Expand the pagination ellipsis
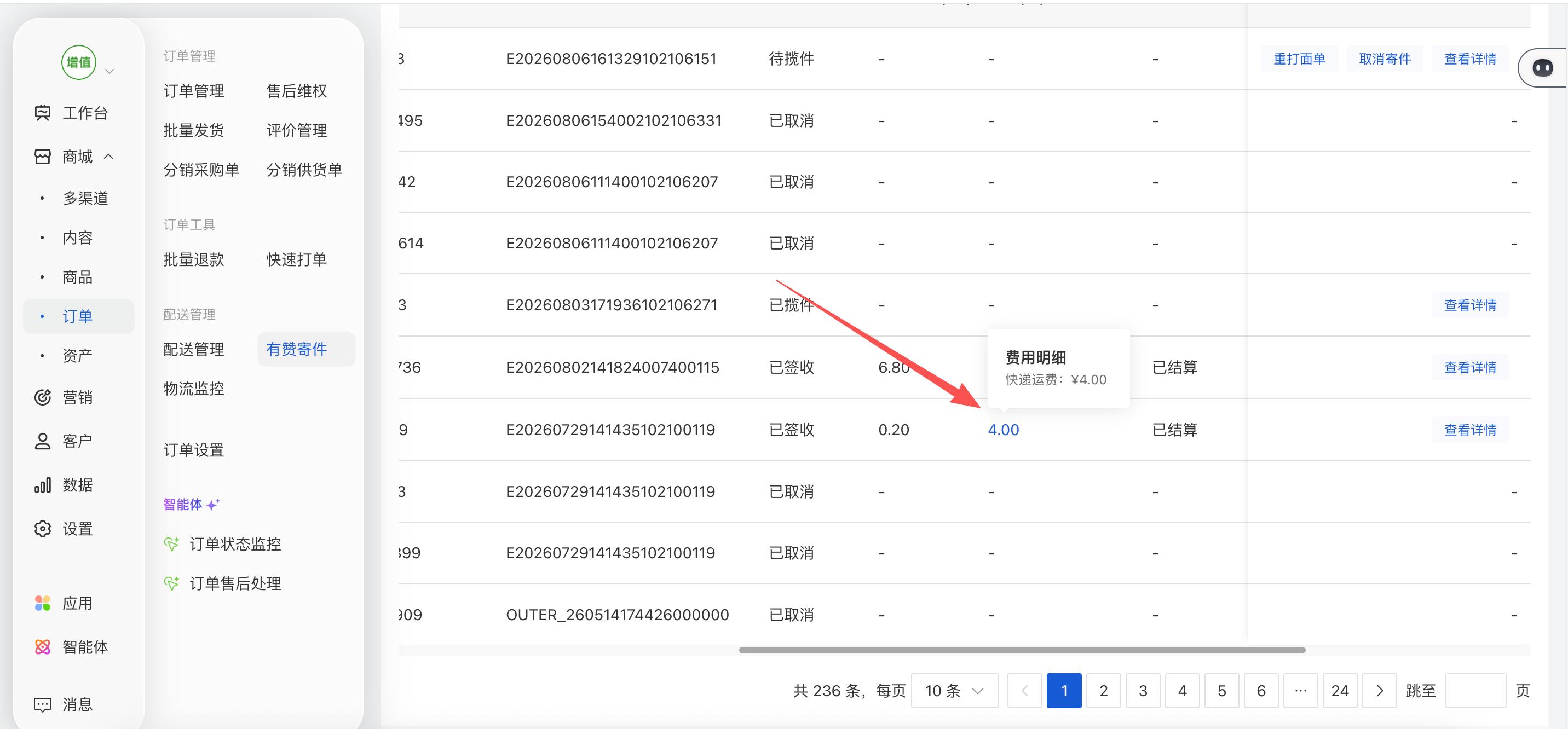The height and width of the screenshot is (729, 1568). (1301, 691)
